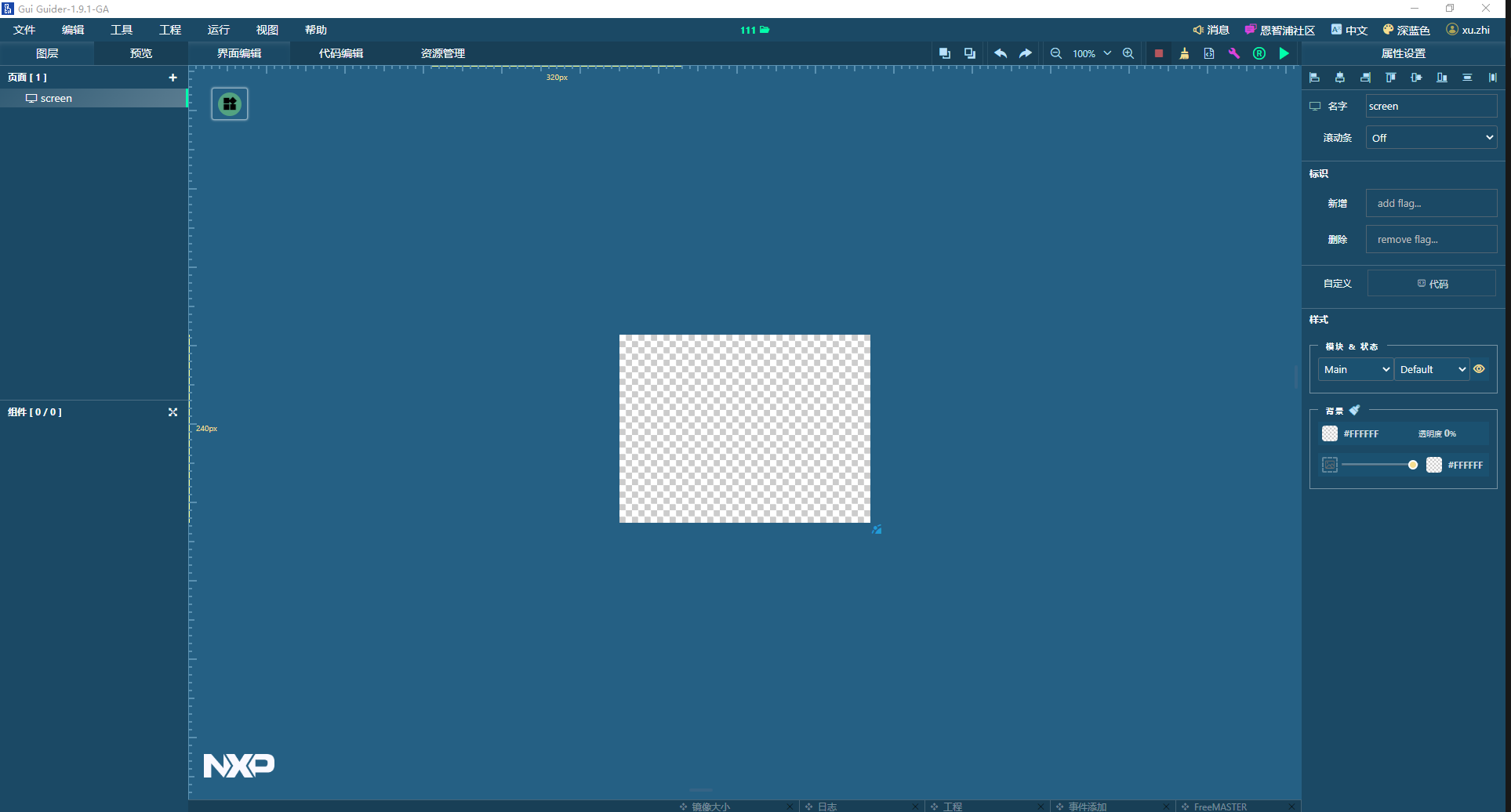Click the pink wrench build icon

pyautogui.click(x=1233, y=53)
